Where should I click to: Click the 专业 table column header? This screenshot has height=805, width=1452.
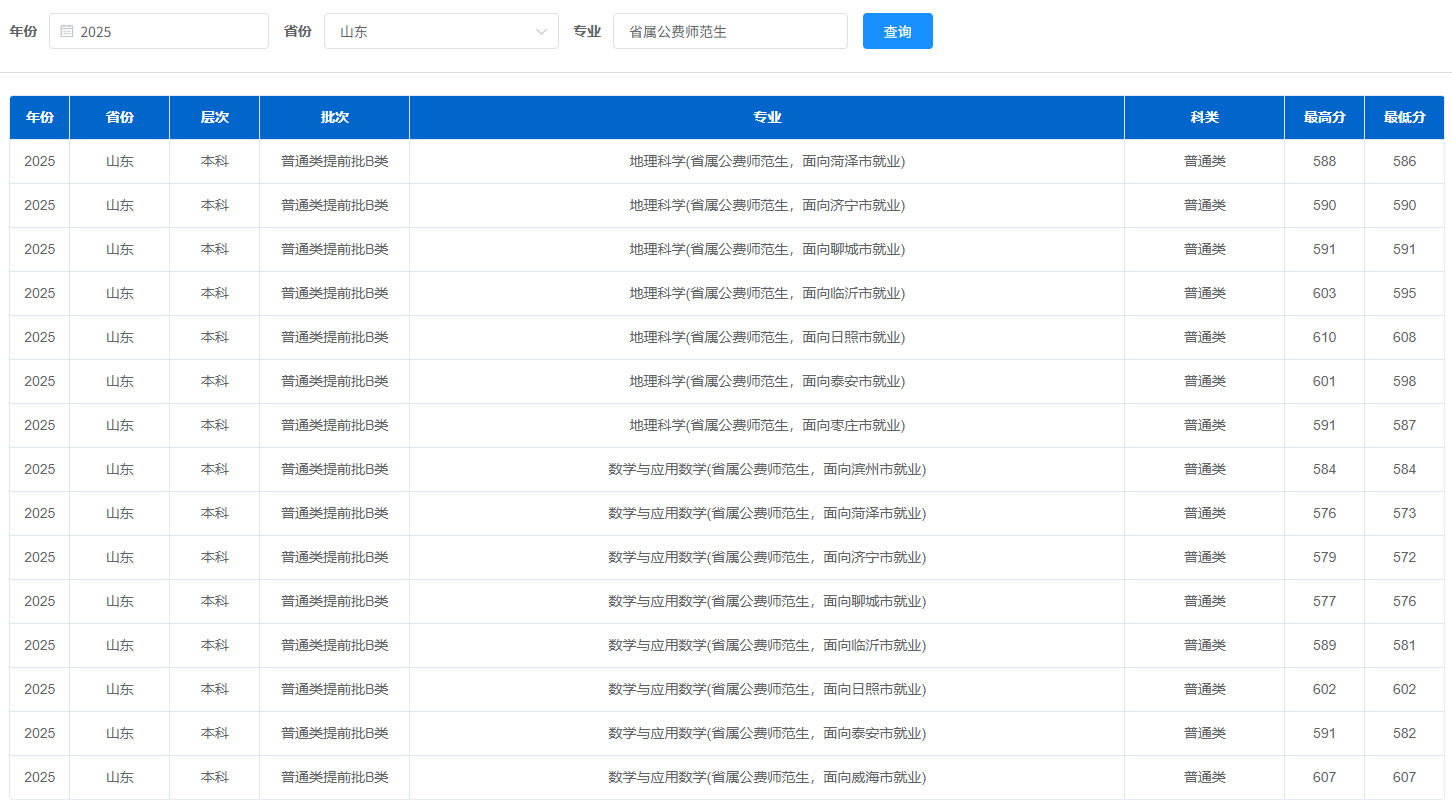767,117
